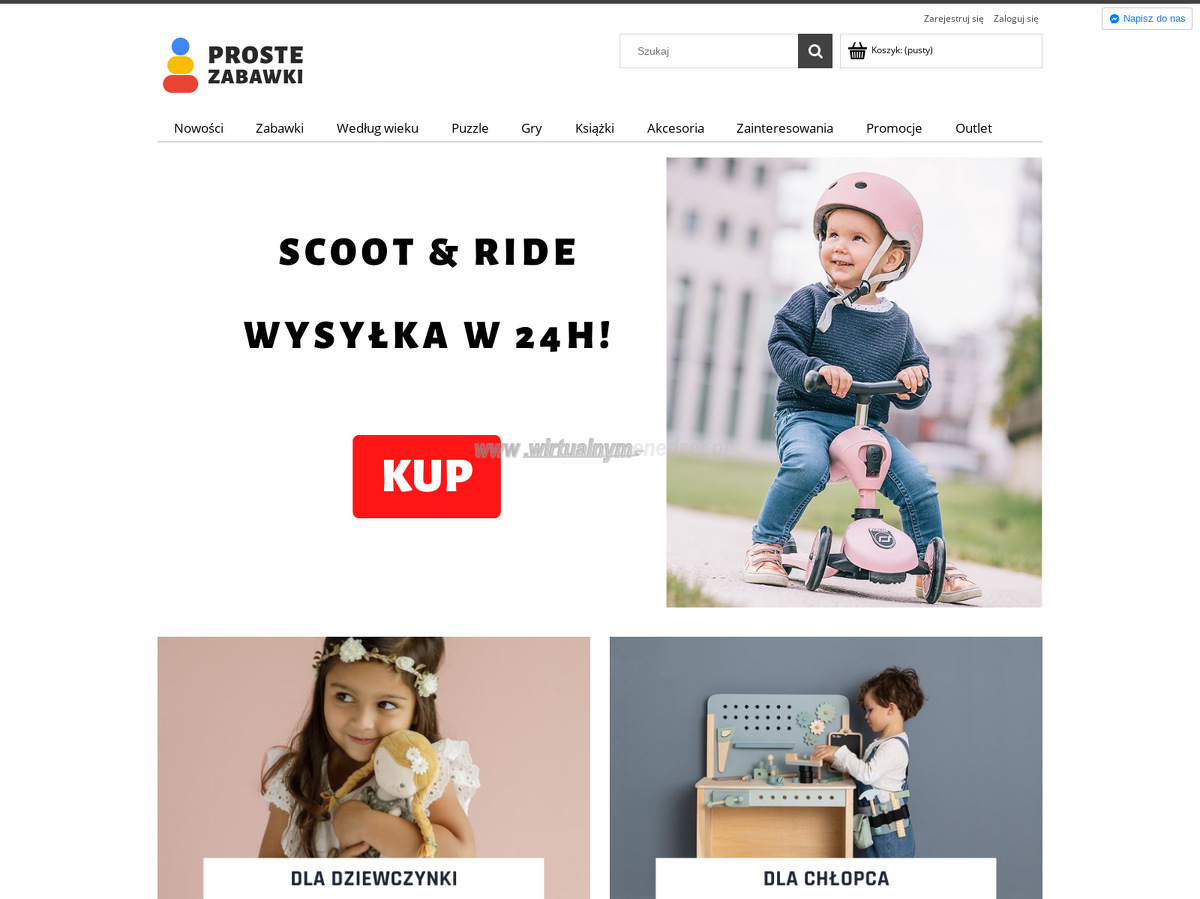Screen dimensions: 1200x899
Task: Go home via the Proste Zabawki logo
Action: [233, 65]
